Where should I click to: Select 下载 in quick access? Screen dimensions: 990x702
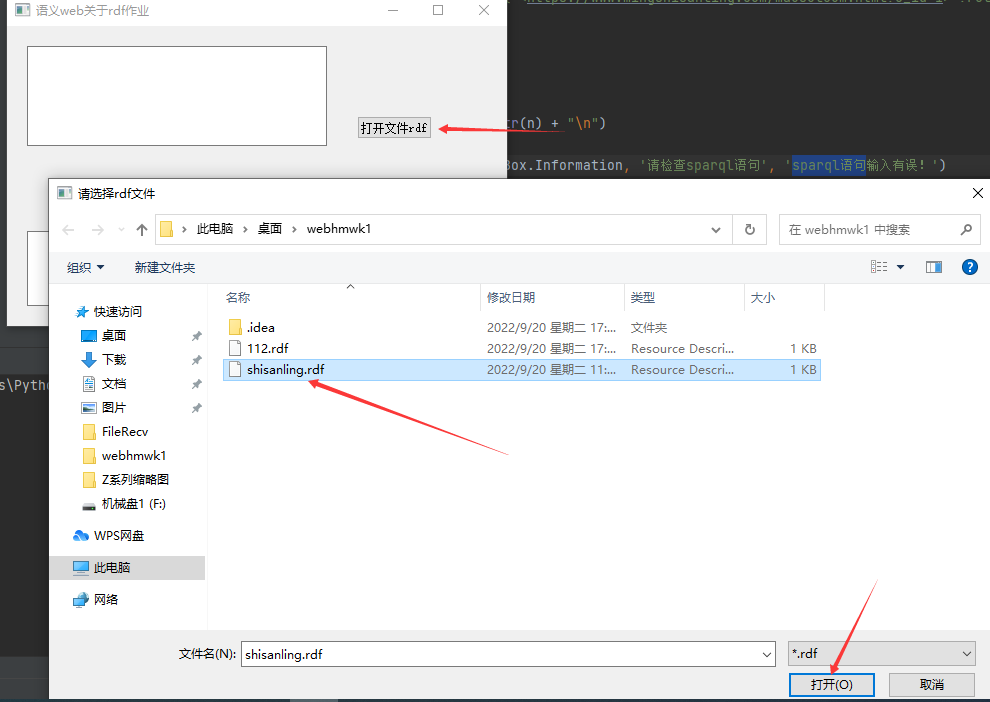(114, 359)
